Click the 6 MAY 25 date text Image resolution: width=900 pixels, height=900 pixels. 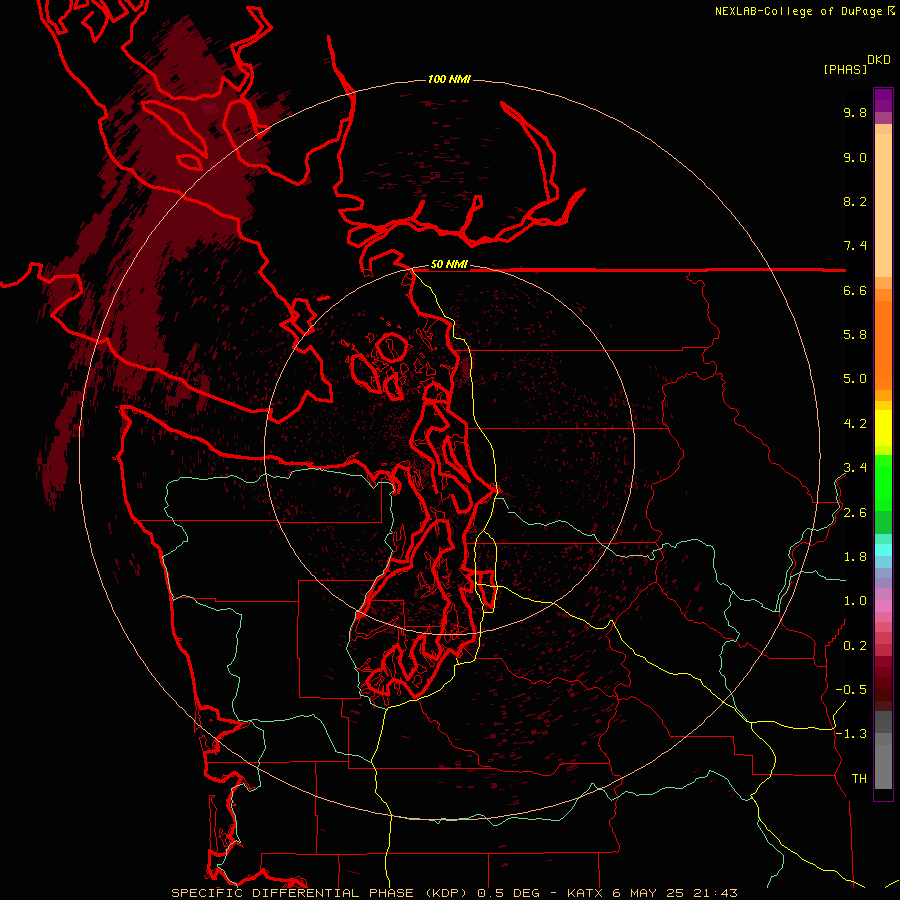pos(649,893)
